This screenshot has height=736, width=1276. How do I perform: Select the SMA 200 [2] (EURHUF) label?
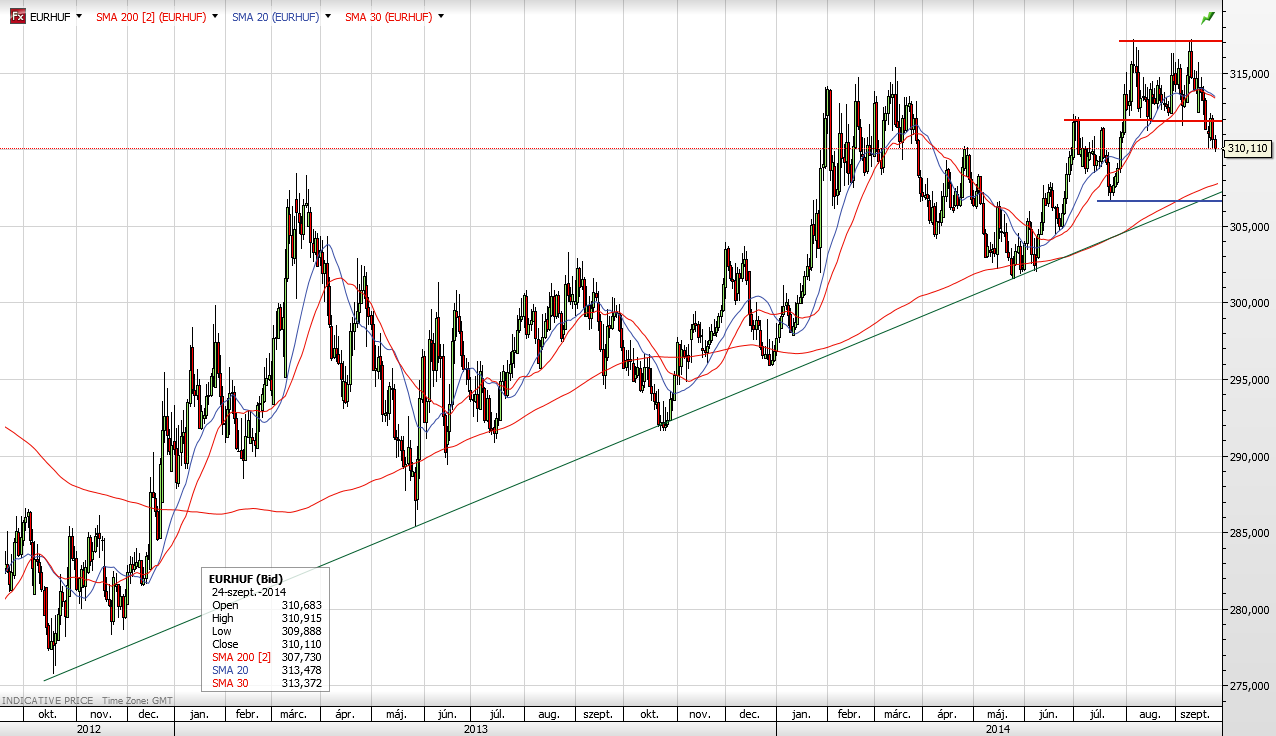pyautogui.click(x=151, y=17)
